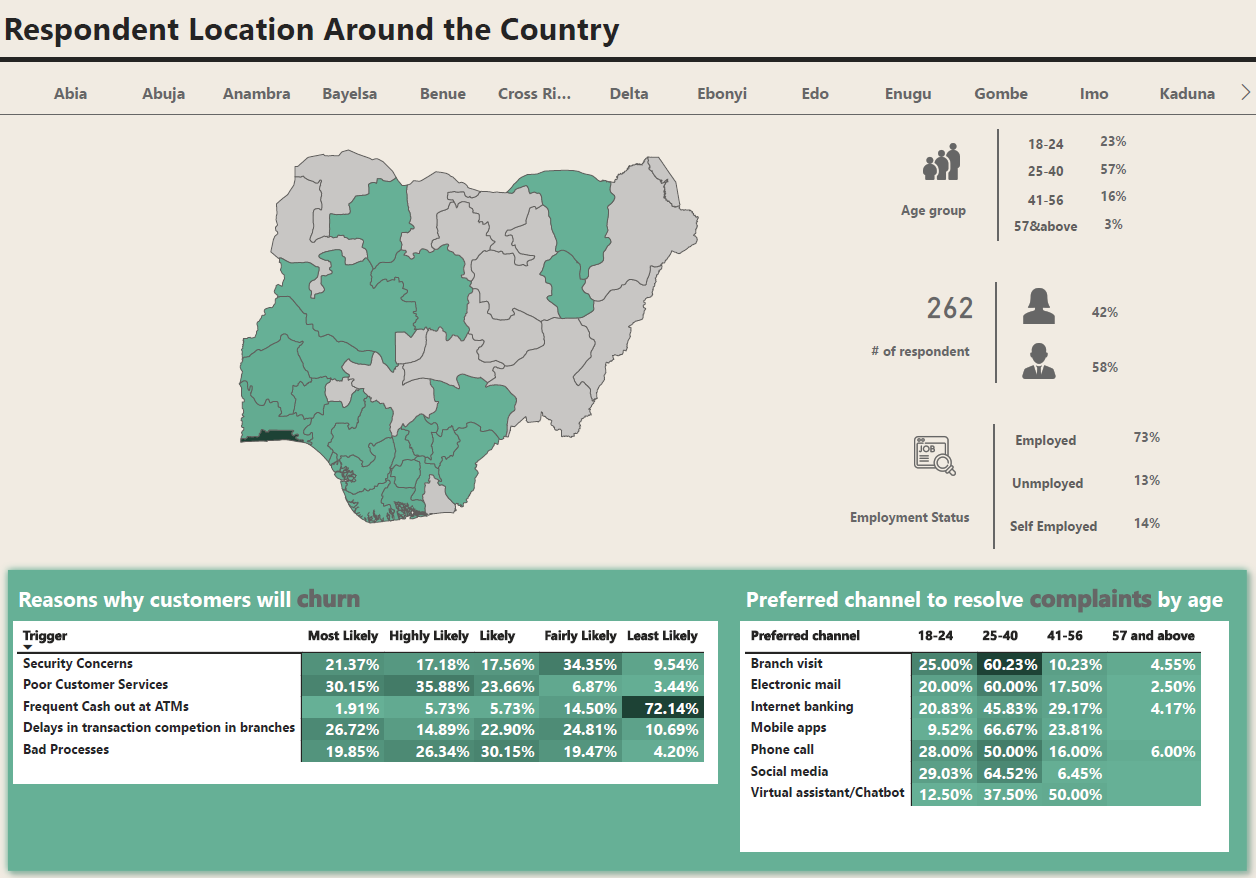Select Enugu from the state list
The width and height of the screenshot is (1257, 878).
[x=907, y=93]
